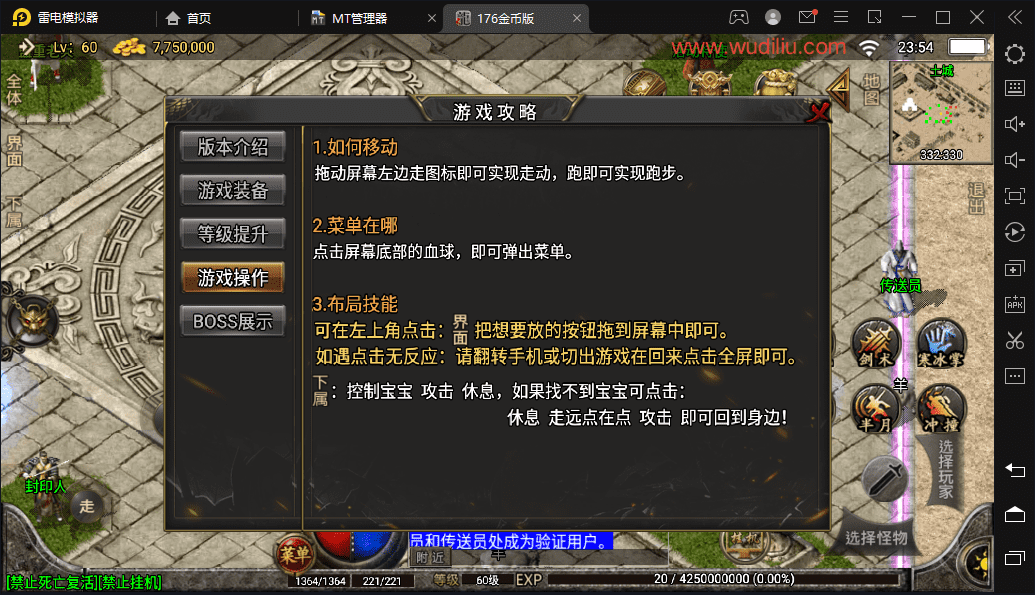
Task: Select the 版本介绍 guide tab
Action: coord(232,147)
